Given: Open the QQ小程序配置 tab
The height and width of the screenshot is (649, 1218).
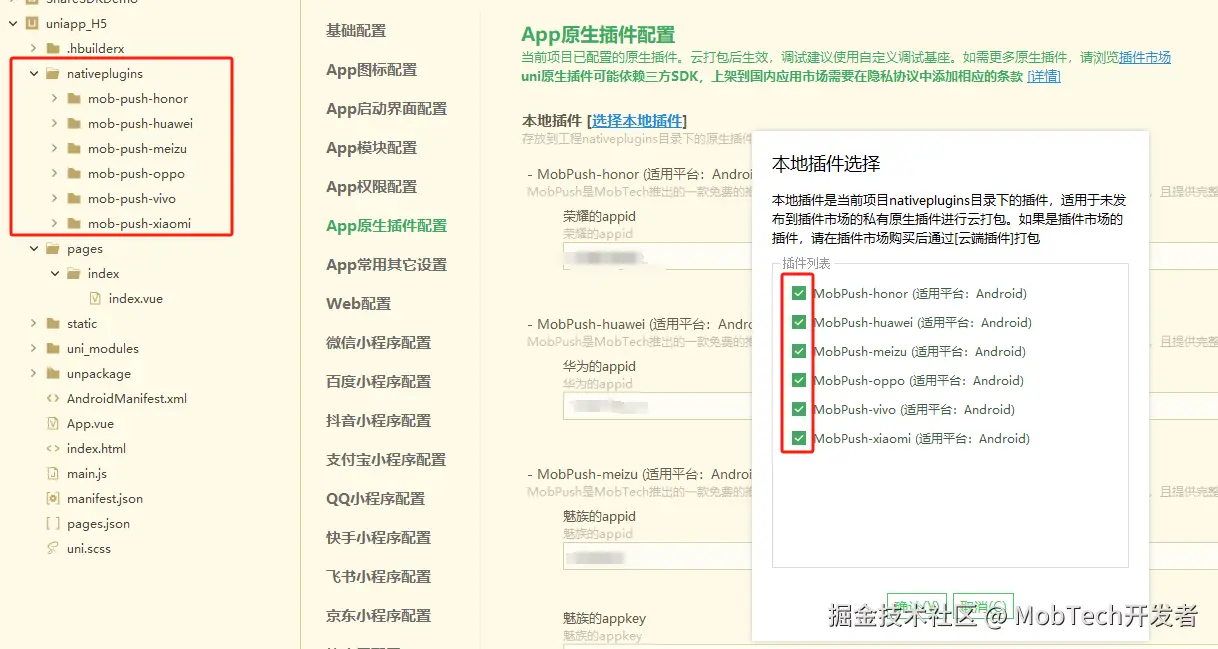Looking at the screenshot, I should pyautogui.click(x=376, y=499).
